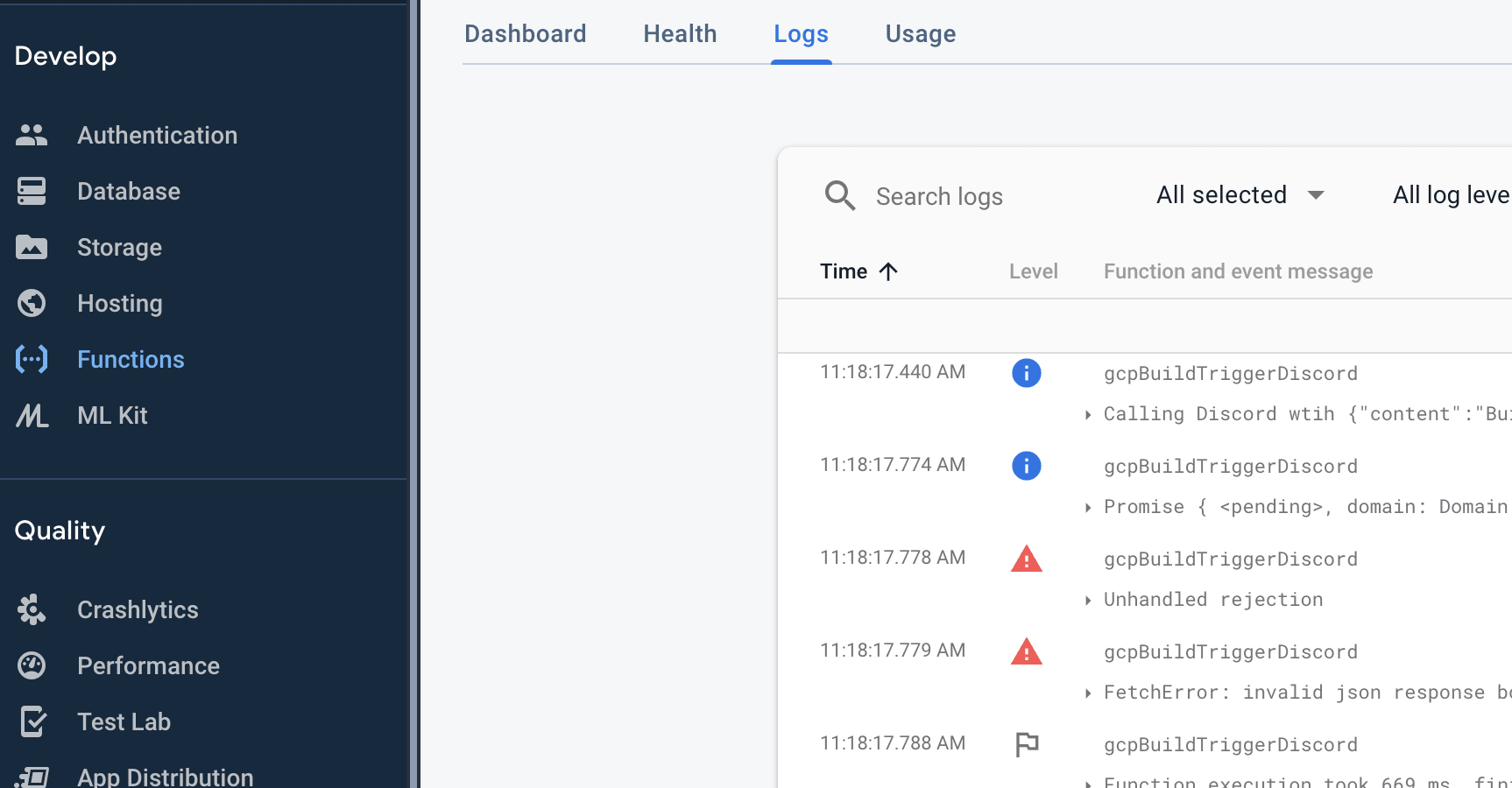Image resolution: width=1512 pixels, height=788 pixels.
Task: Open the Database section
Action: click(x=129, y=191)
